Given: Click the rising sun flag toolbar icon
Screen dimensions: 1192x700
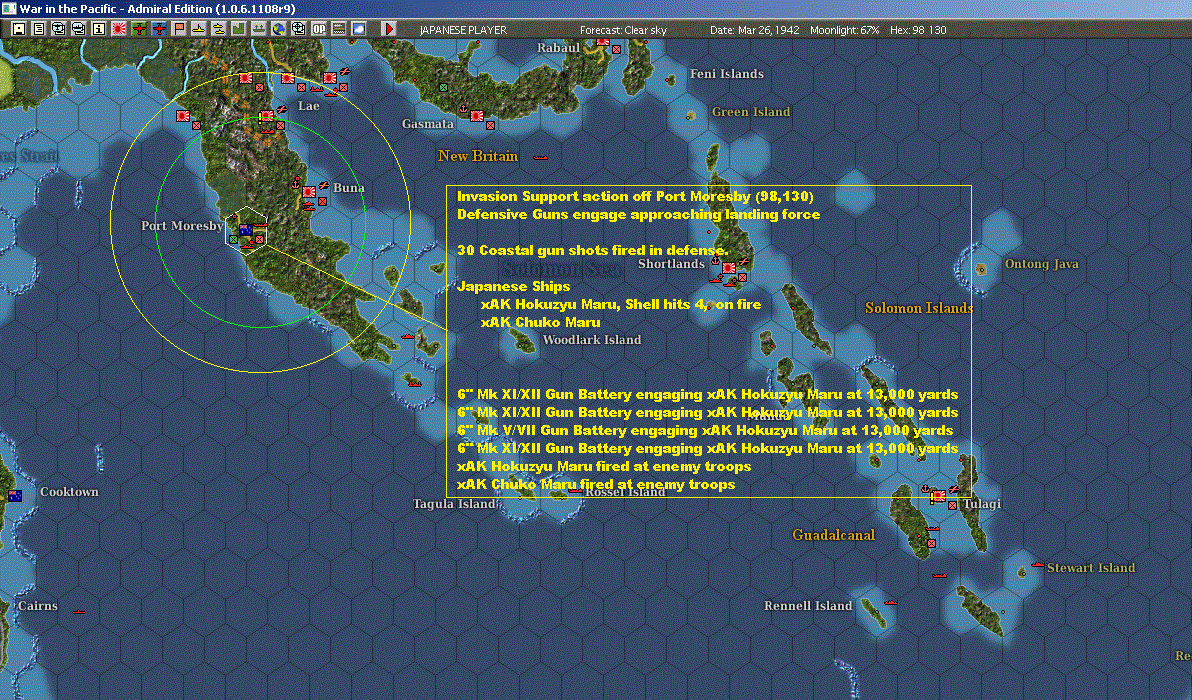Looking at the screenshot, I should [x=119, y=29].
